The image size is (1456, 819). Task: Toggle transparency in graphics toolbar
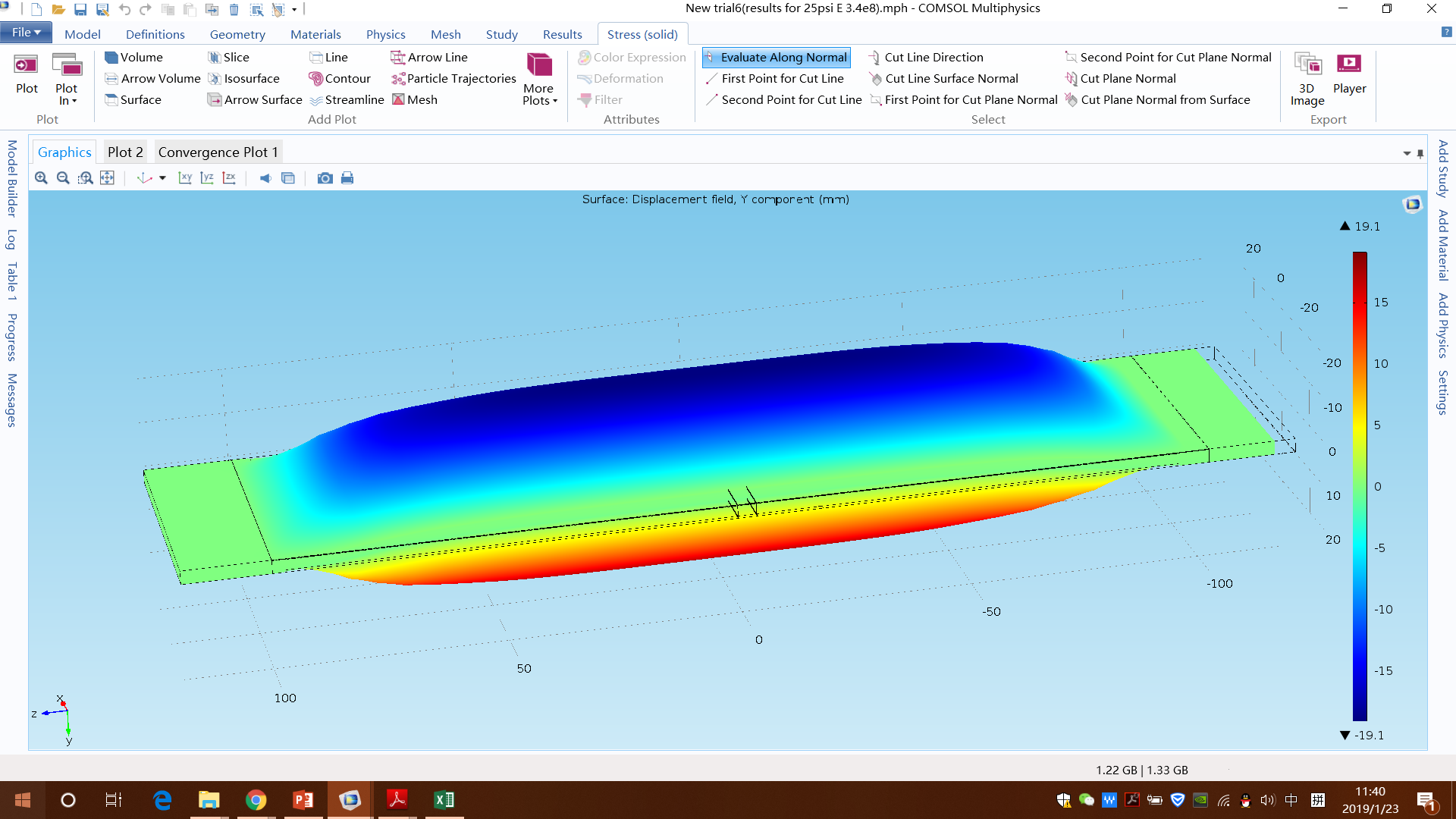pyautogui.click(x=288, y=178)
